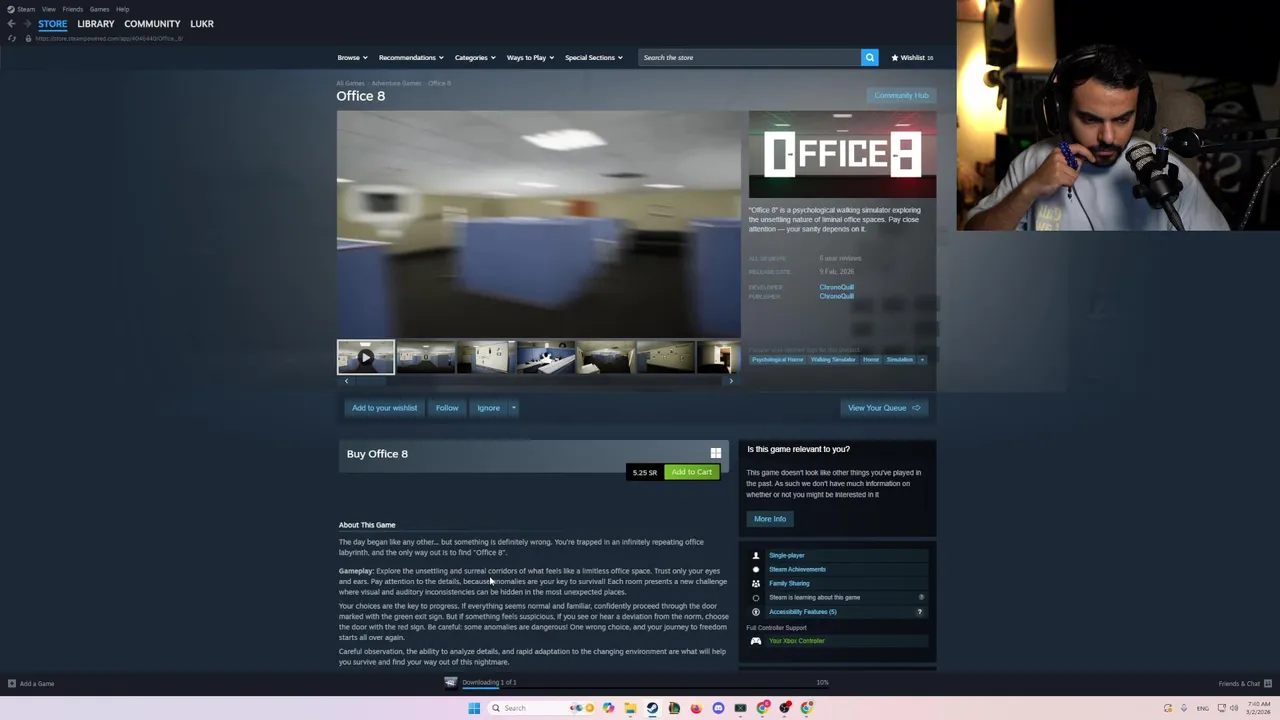The width and height of the screenshot is (1280, 720).
Task: Open the ChronoQuill developer link
Action: (837, 287)
